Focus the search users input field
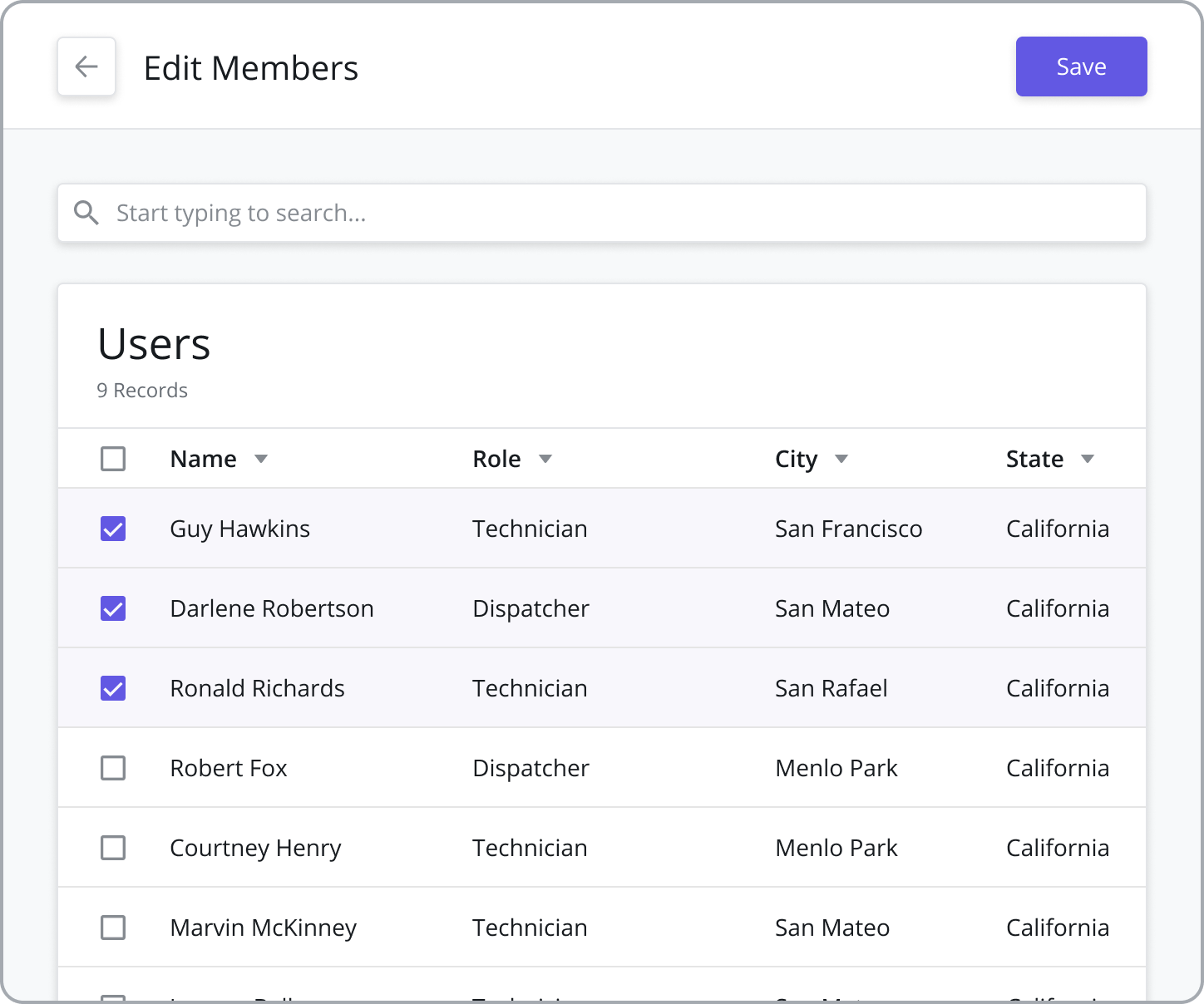 [x=602, y=213]
